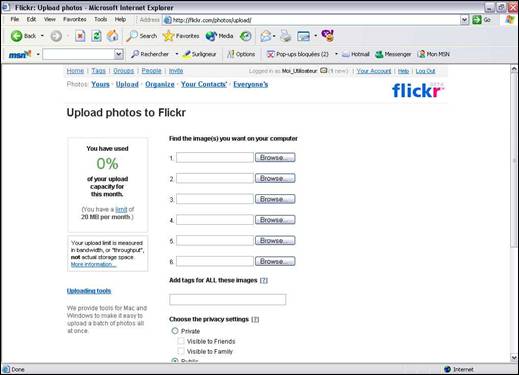Print page with the printer icon
This screenshot has width=519, height=375.
pos(286,36)
